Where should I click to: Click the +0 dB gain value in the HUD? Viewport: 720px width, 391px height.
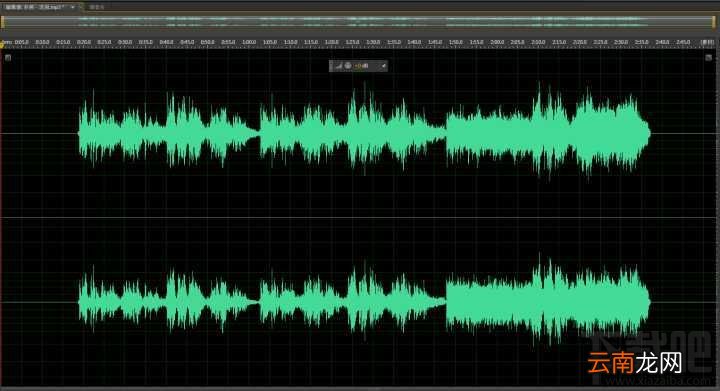[361, 66]
